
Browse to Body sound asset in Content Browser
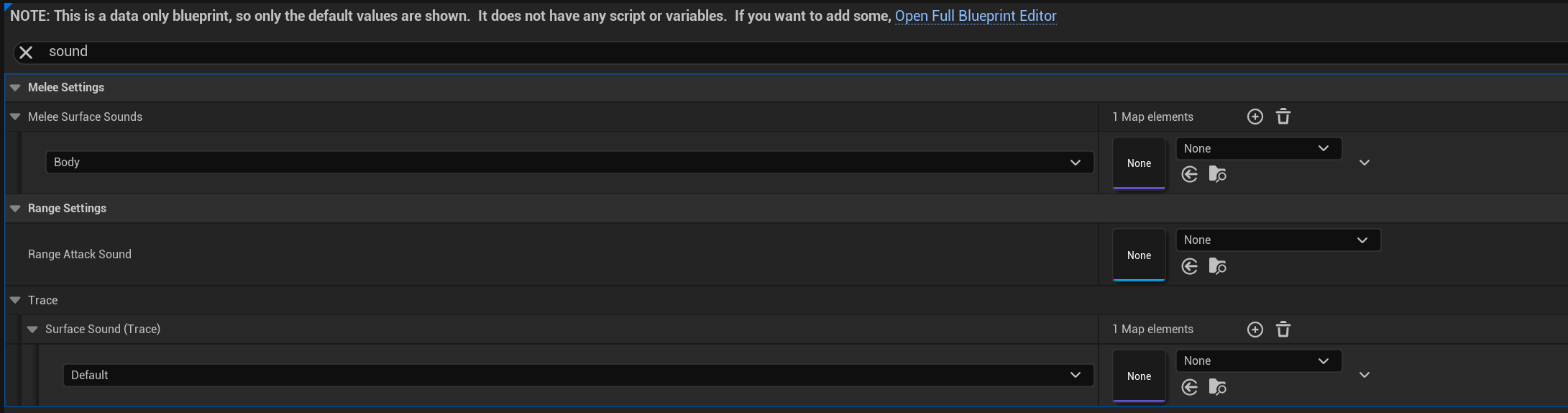[1218, 174]
